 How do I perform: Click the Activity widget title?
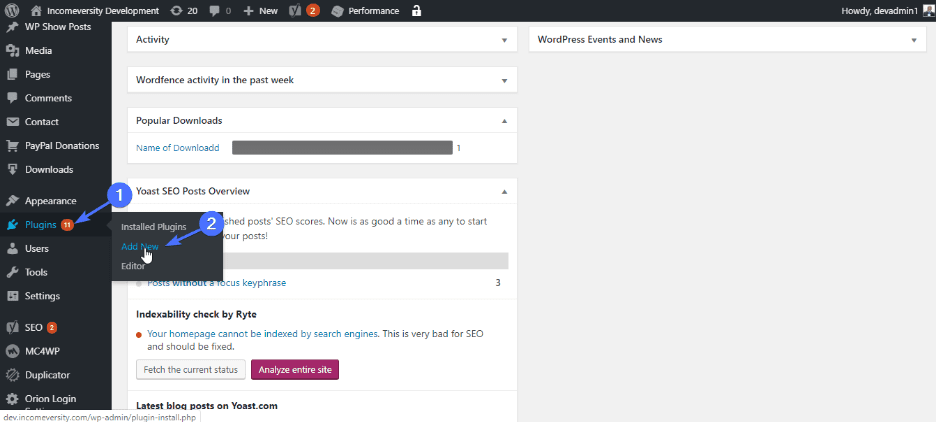(153, 40)
